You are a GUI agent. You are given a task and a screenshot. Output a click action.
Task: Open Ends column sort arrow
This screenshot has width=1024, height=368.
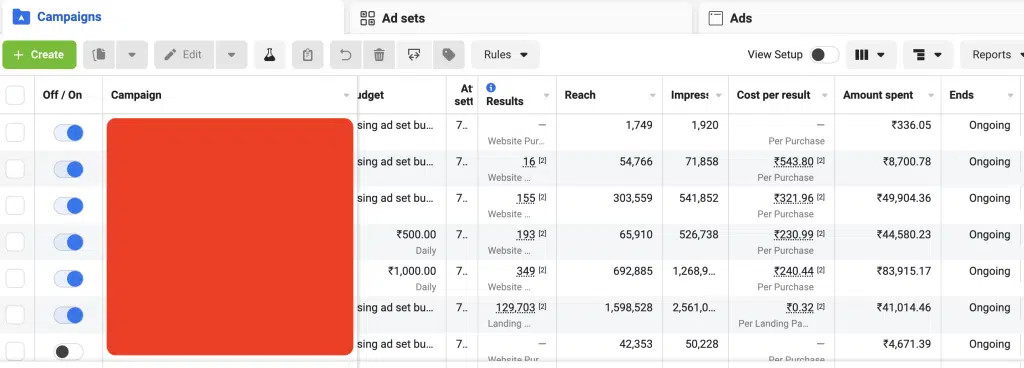(1011, 96)
